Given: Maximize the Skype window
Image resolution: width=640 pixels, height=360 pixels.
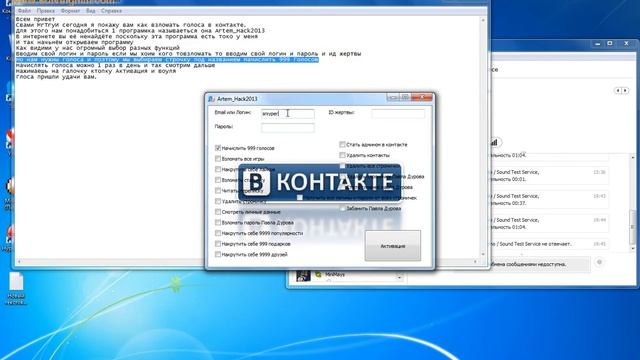Looking at the screenshot, I should pyautogui.click(x=610, y=44).
